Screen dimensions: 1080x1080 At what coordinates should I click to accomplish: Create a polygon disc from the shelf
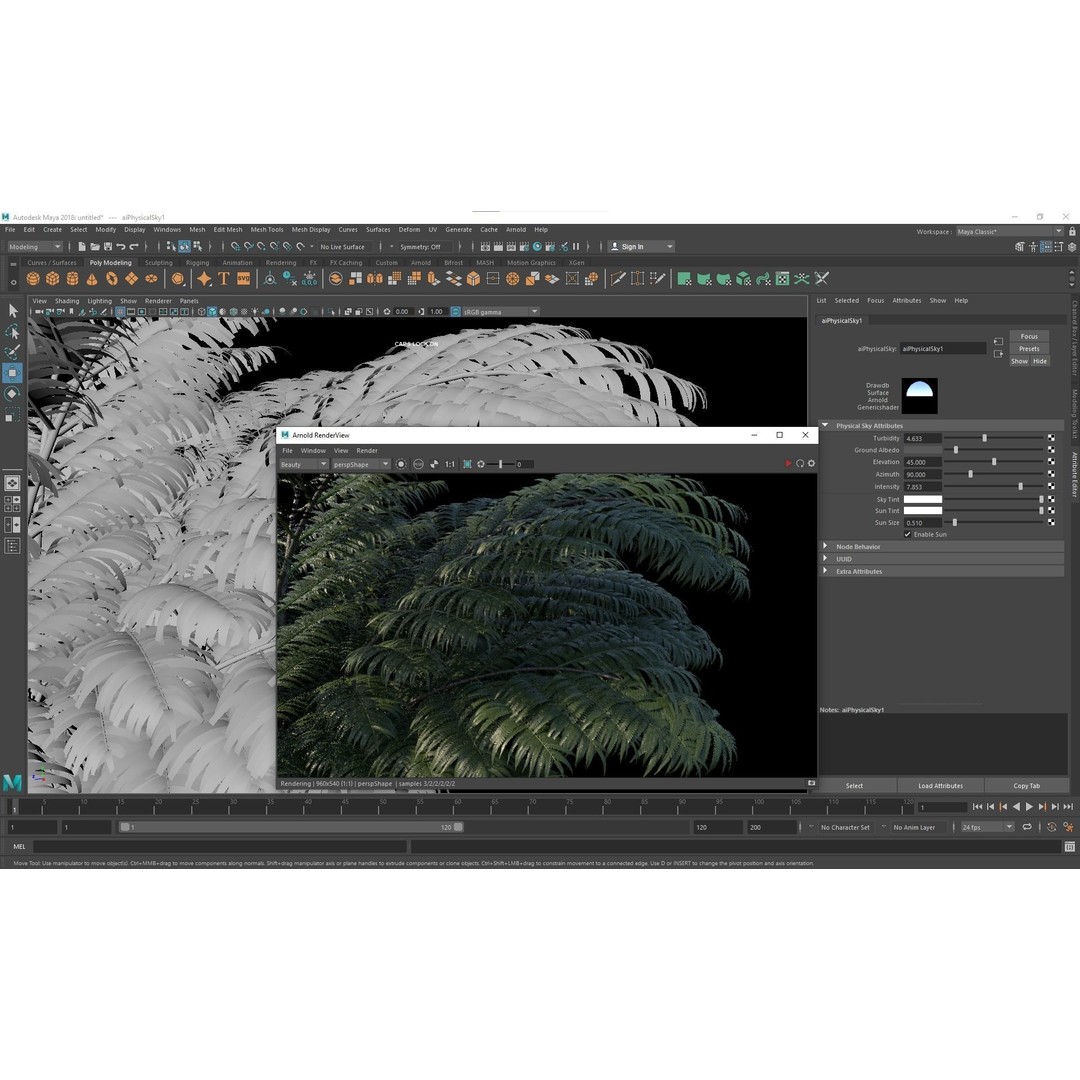[151, 279]
